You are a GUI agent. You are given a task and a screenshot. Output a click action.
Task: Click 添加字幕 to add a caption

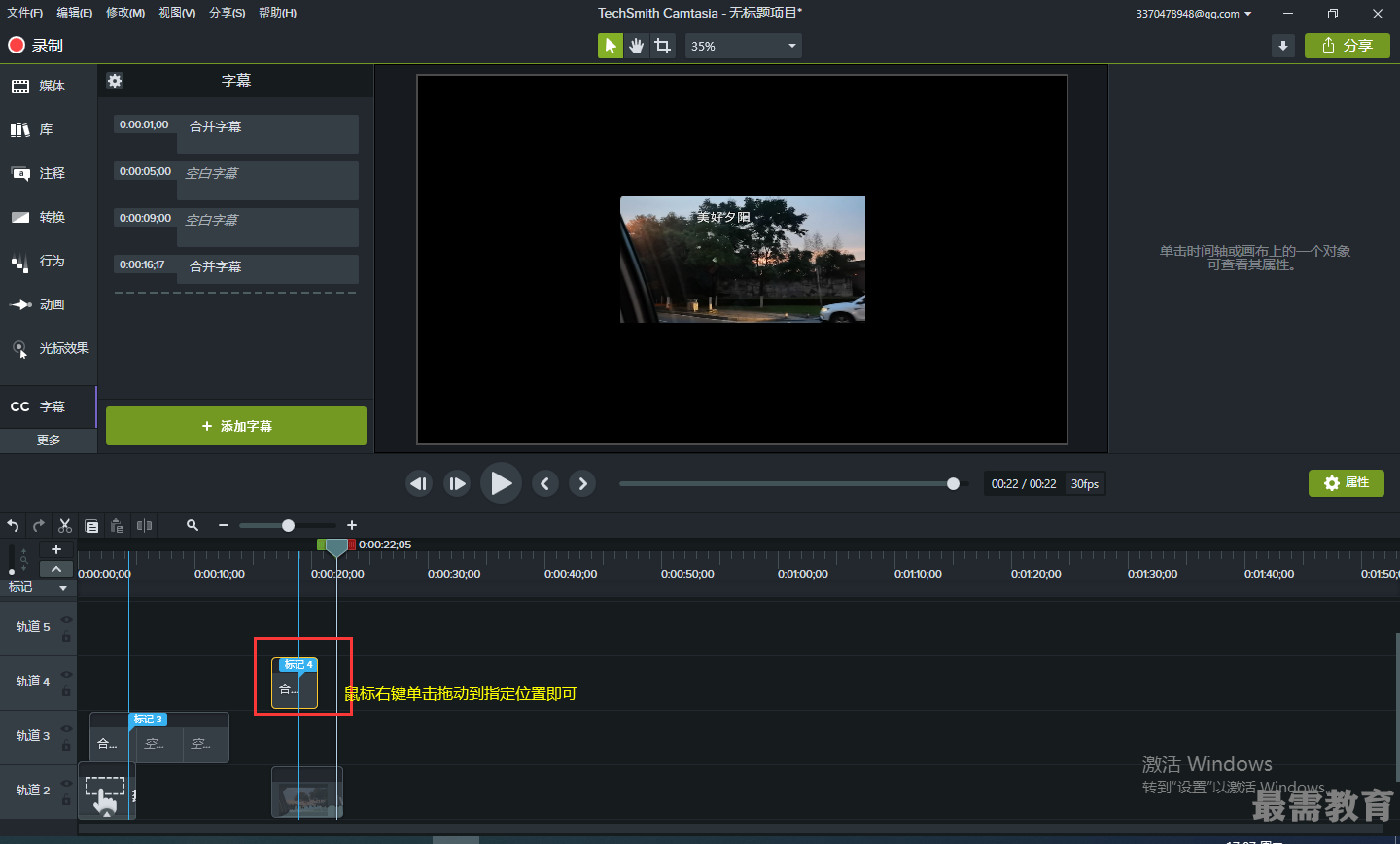pos(236,426)
